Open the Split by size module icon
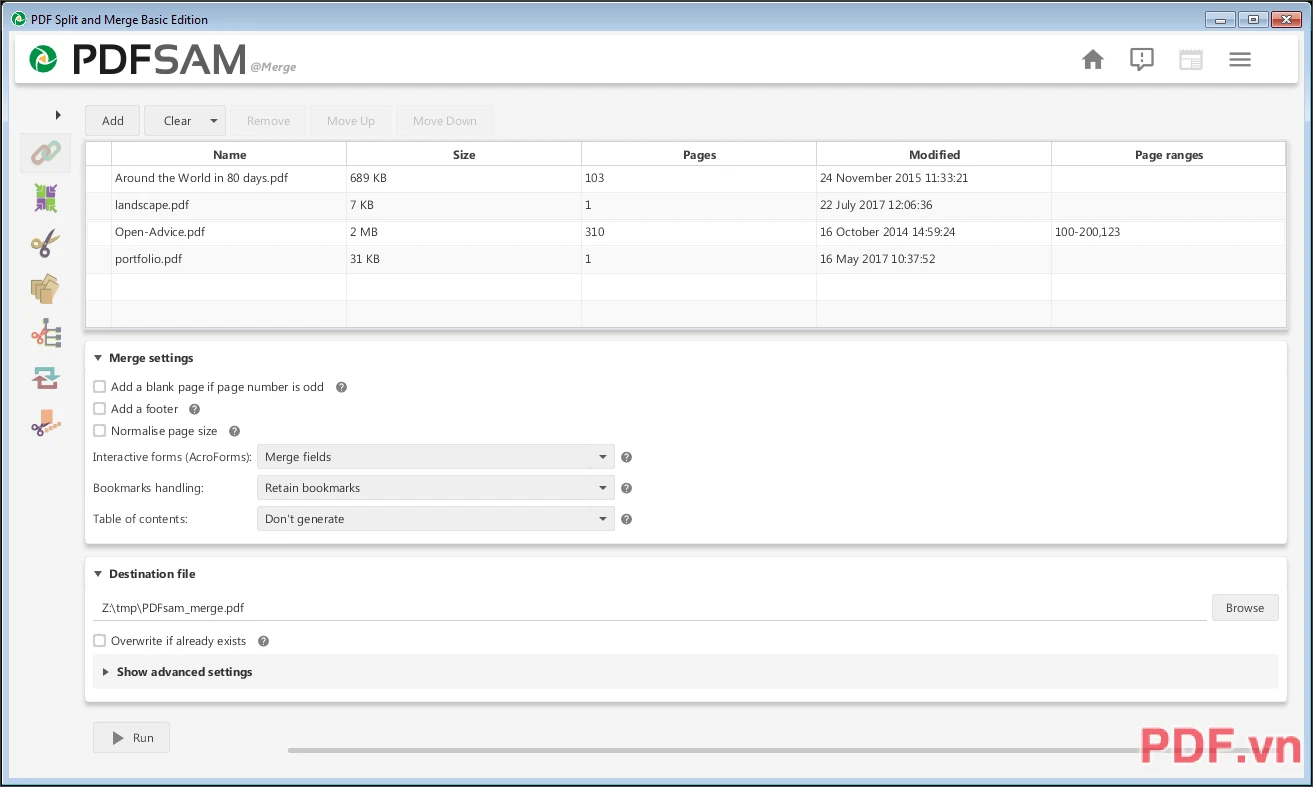This screenshot has height=787, width=1313. pos(45,423)
